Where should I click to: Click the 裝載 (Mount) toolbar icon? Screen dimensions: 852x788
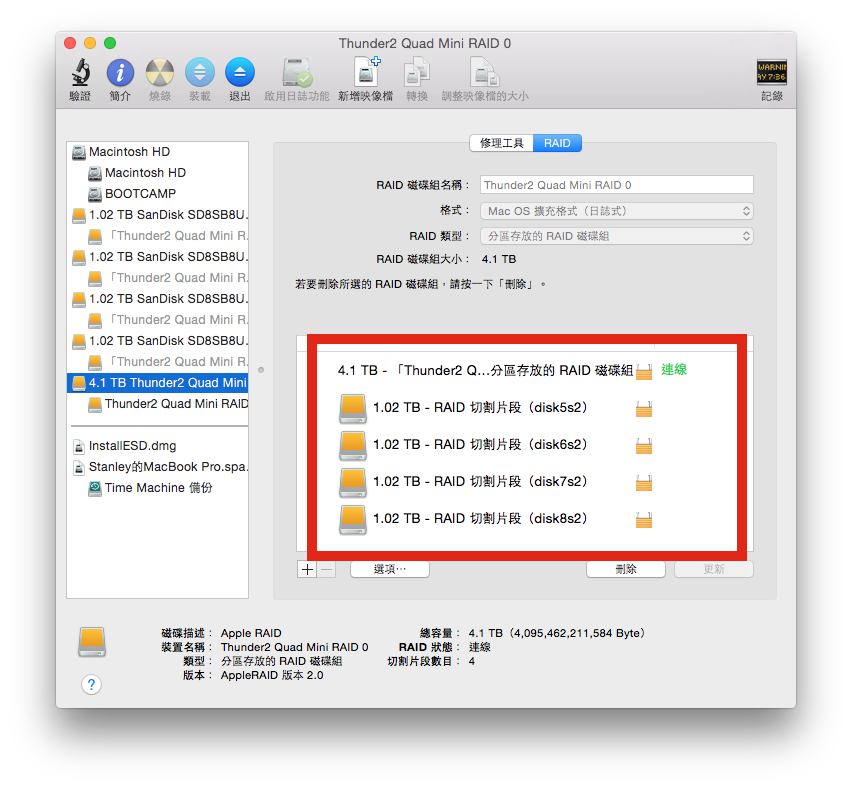point(200,74)
